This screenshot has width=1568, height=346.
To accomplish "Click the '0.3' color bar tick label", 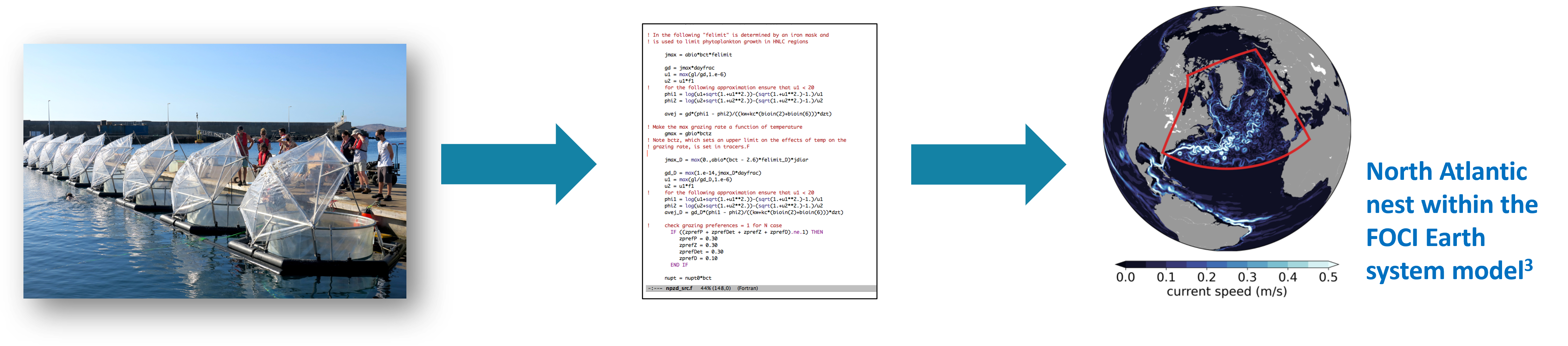I will tap(1247, 277).
